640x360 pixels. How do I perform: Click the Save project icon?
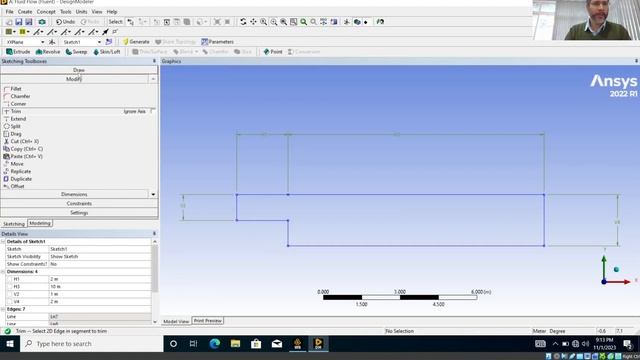click(x=19, y=22)
